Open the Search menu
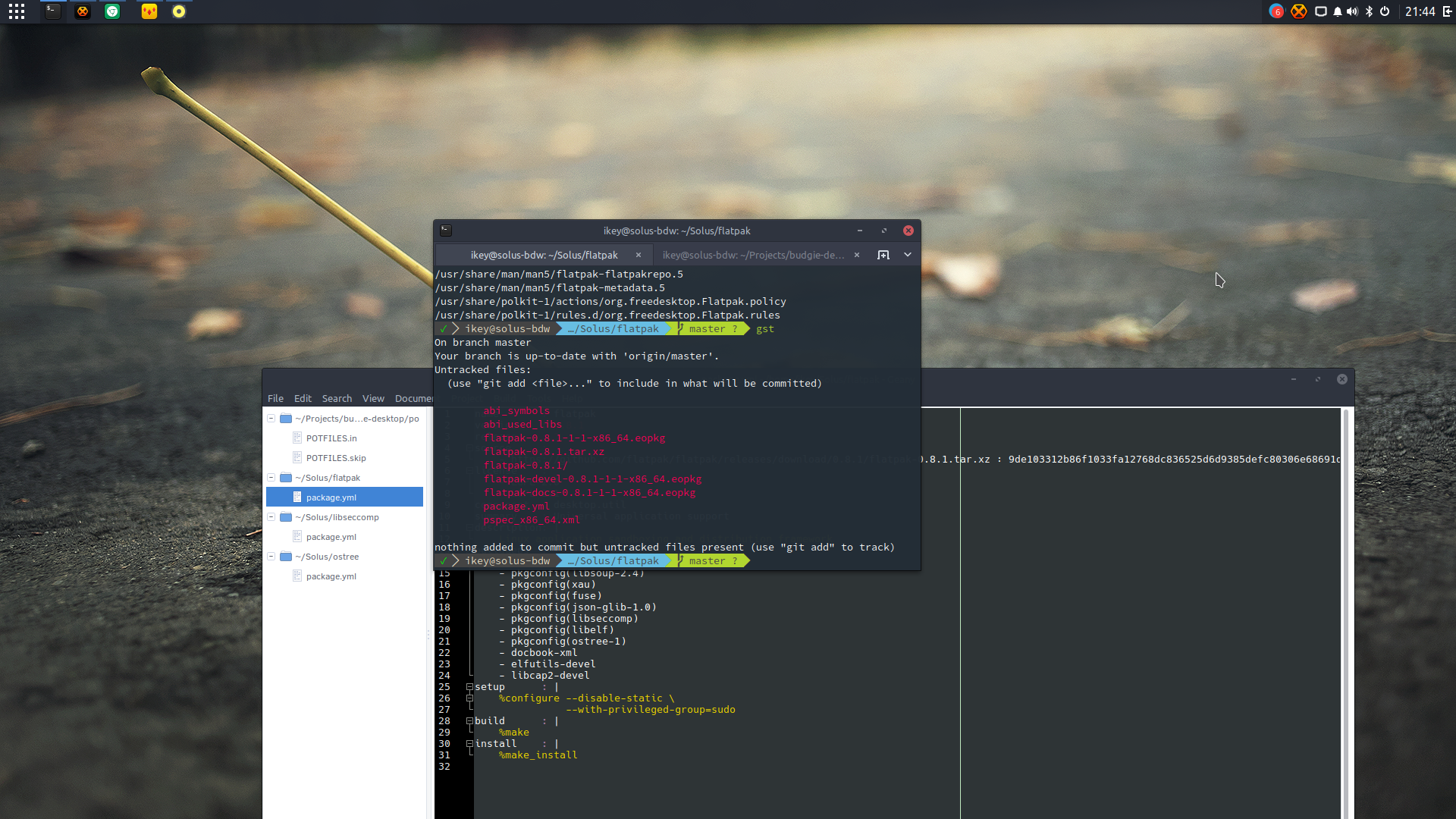 337,398
